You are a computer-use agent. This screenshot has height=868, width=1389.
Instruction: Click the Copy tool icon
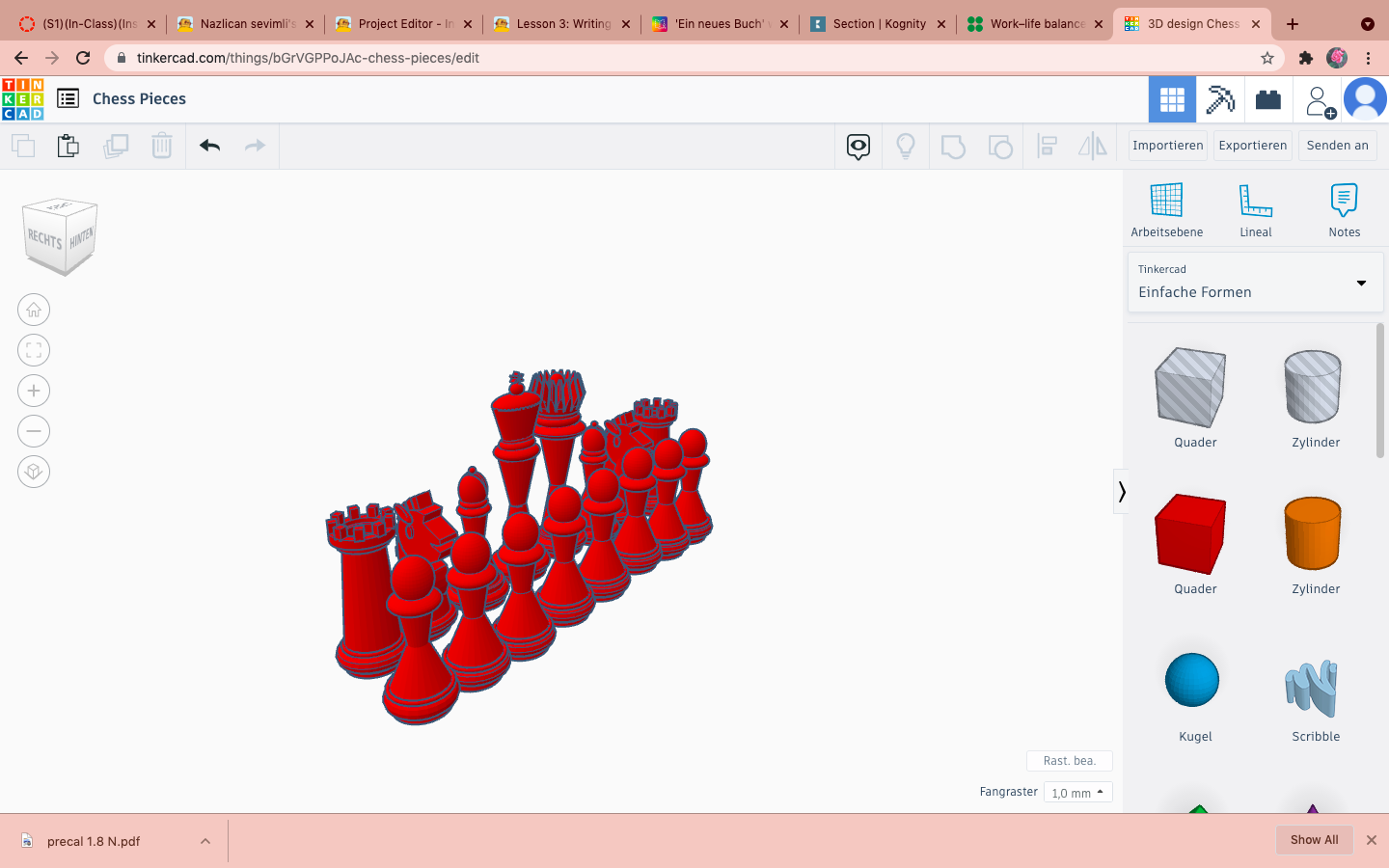[x=23, y=146]
